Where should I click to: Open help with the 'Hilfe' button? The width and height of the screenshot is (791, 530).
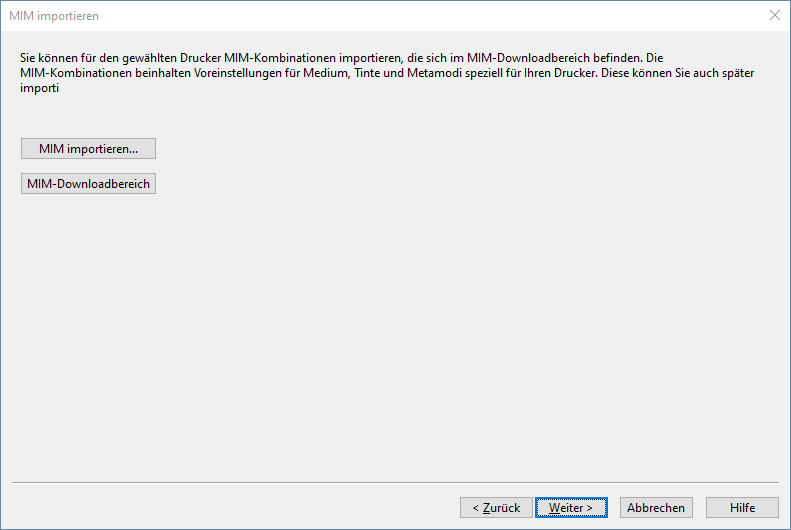click(x=742, y=507)
